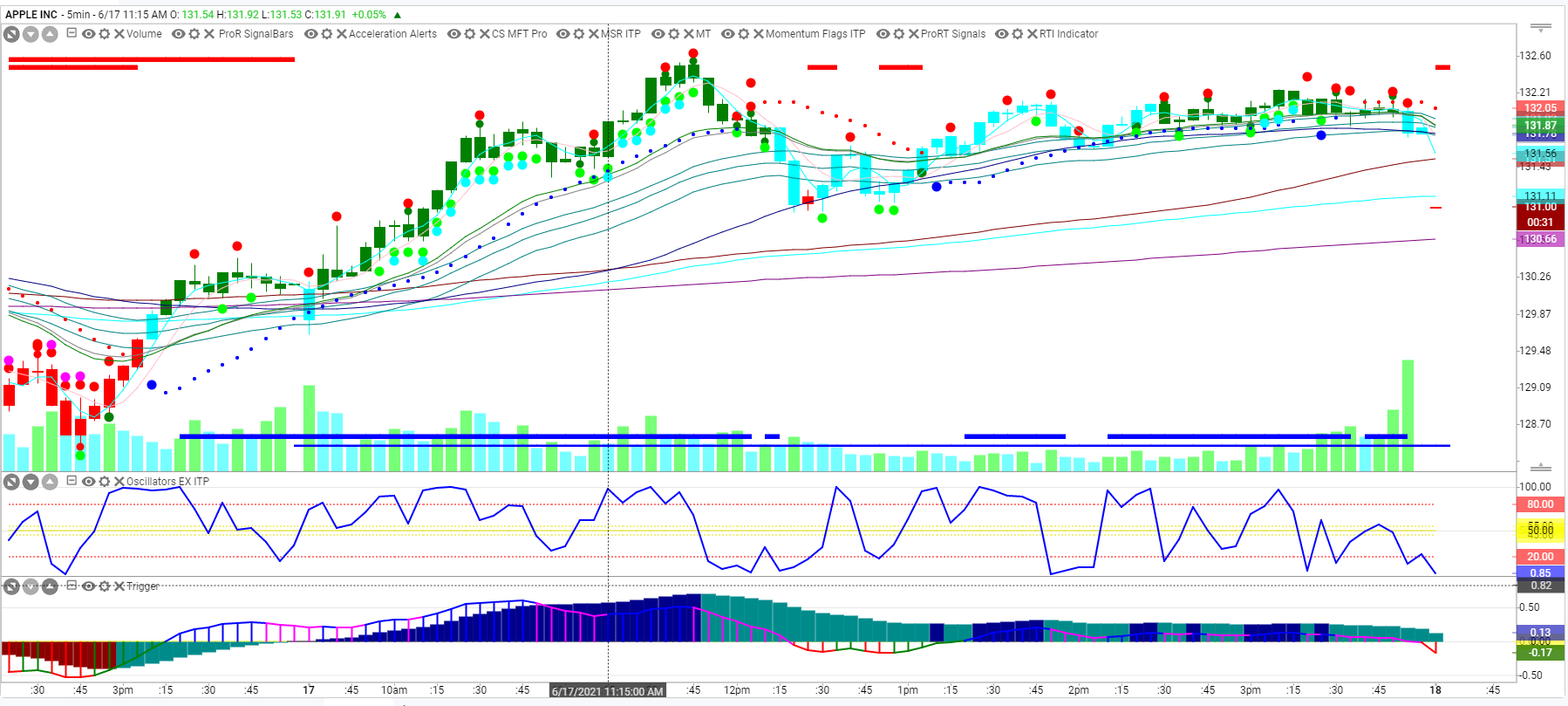Screen dimensions: 1568x706
Task: Click the green arrow beside +0.05%
Action: pyautogui.click(x=398, y=15)
